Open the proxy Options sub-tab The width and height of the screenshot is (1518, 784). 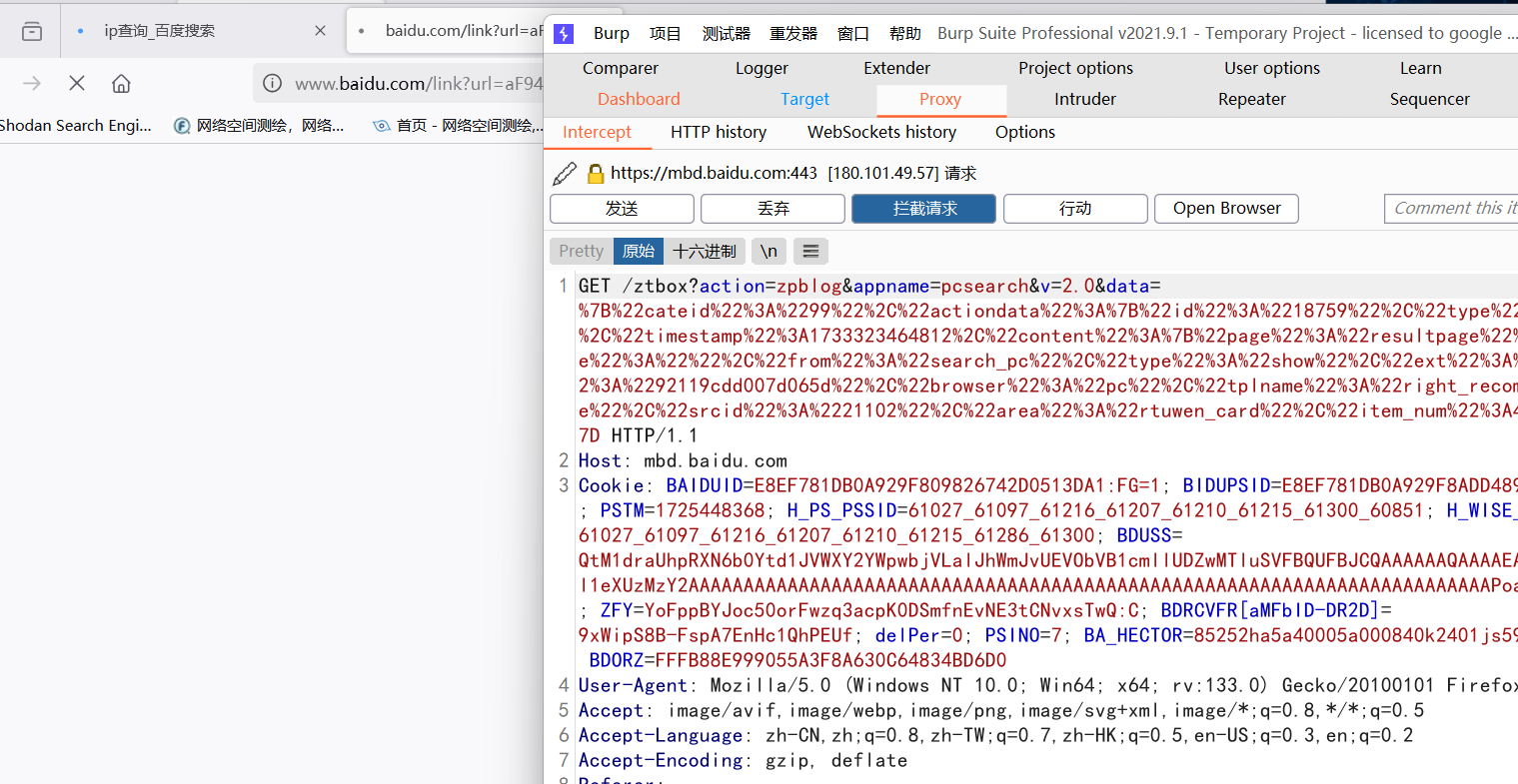pos(1025,132)
